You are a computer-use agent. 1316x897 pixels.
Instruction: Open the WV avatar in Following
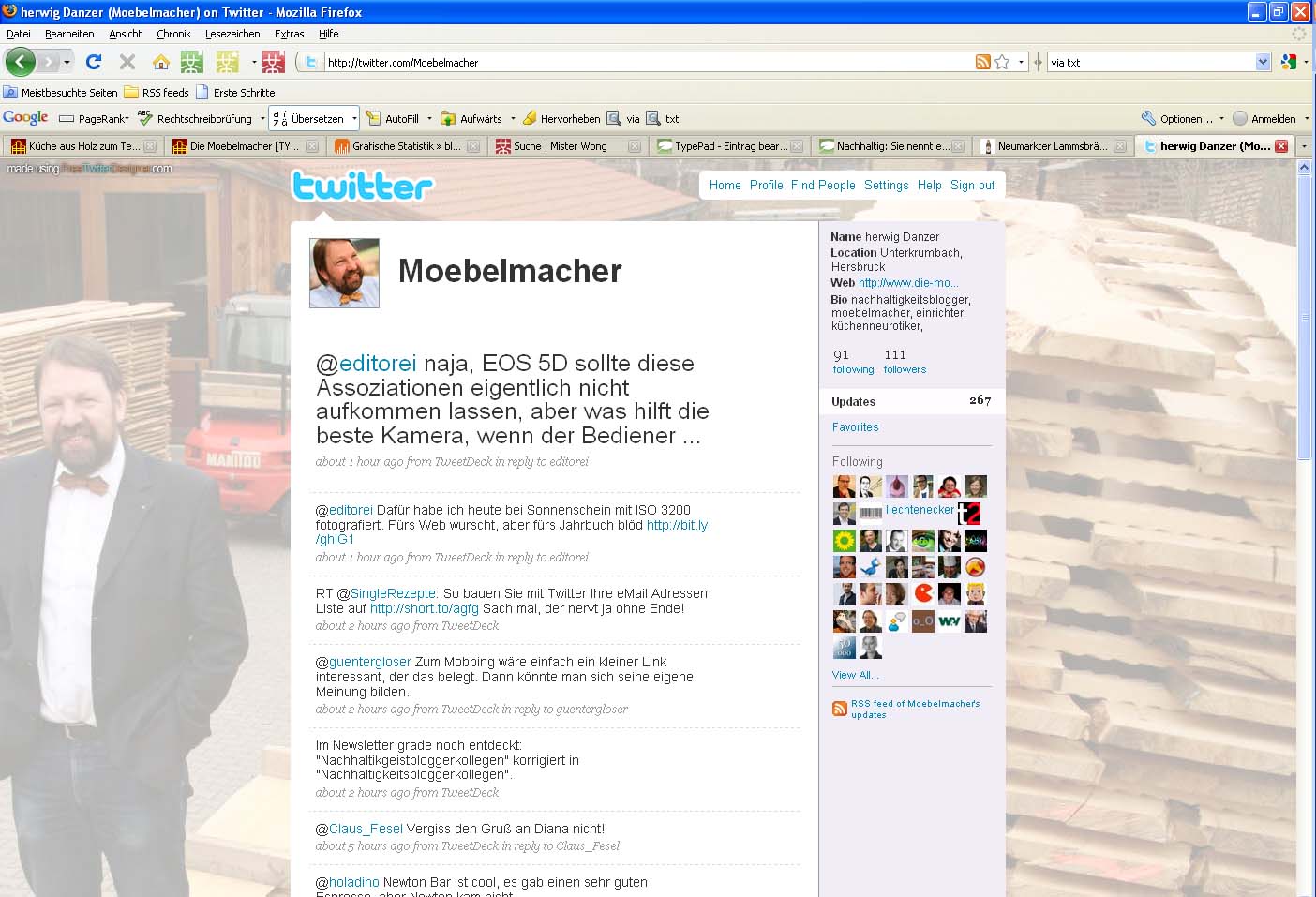[x=950, y=620]
